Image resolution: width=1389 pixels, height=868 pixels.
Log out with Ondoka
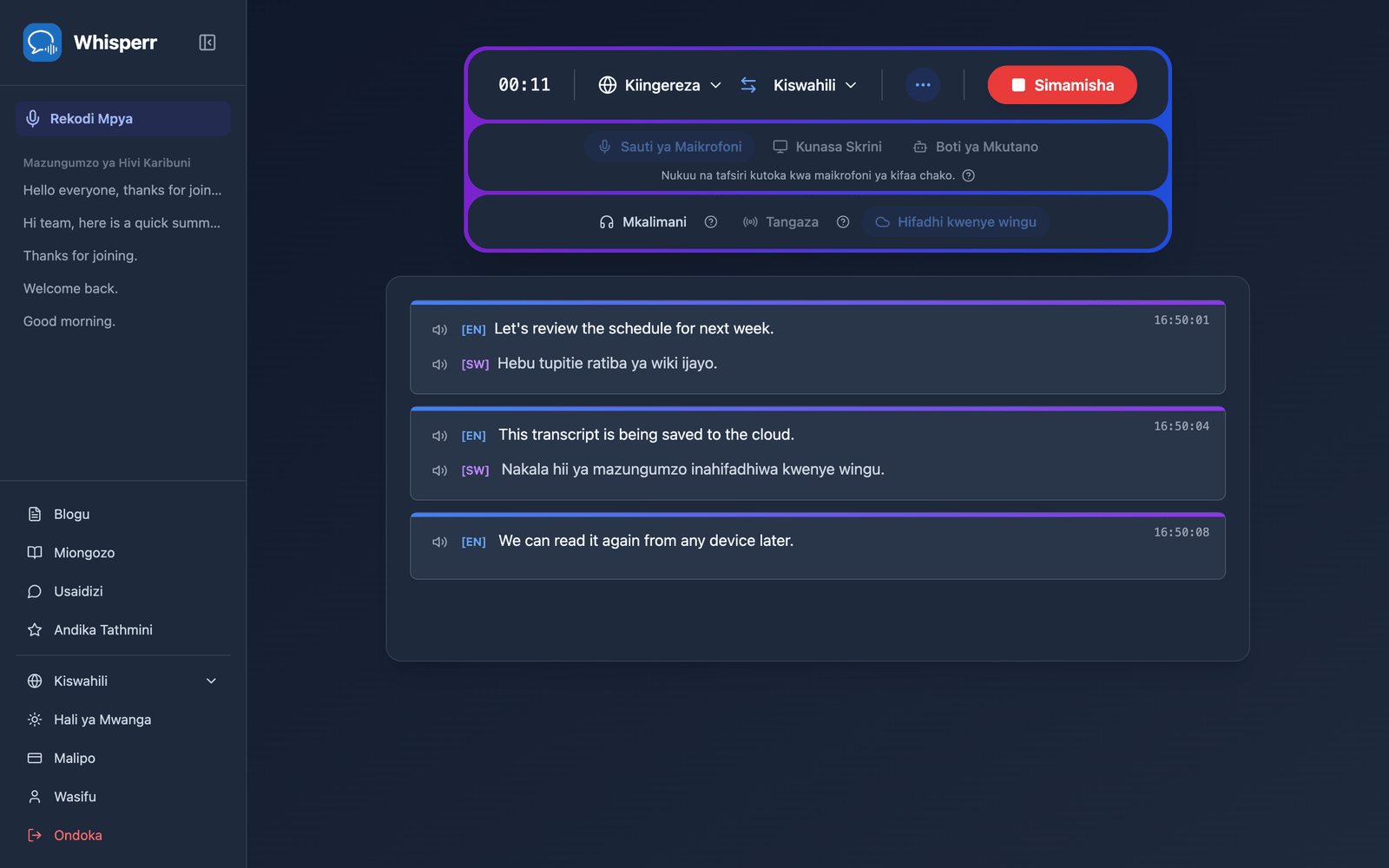(122, 835)
